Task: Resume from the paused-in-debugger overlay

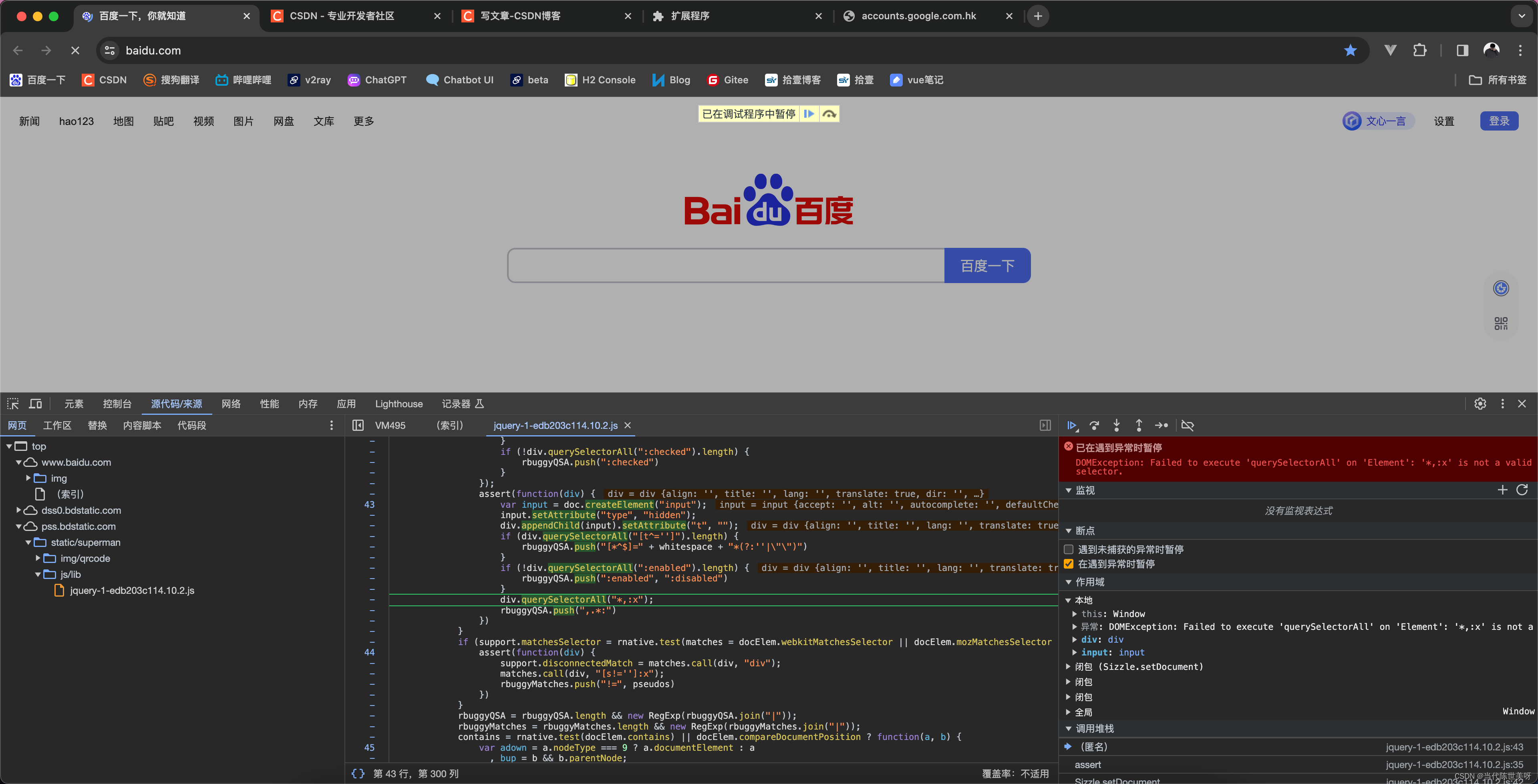Action: 809,113
